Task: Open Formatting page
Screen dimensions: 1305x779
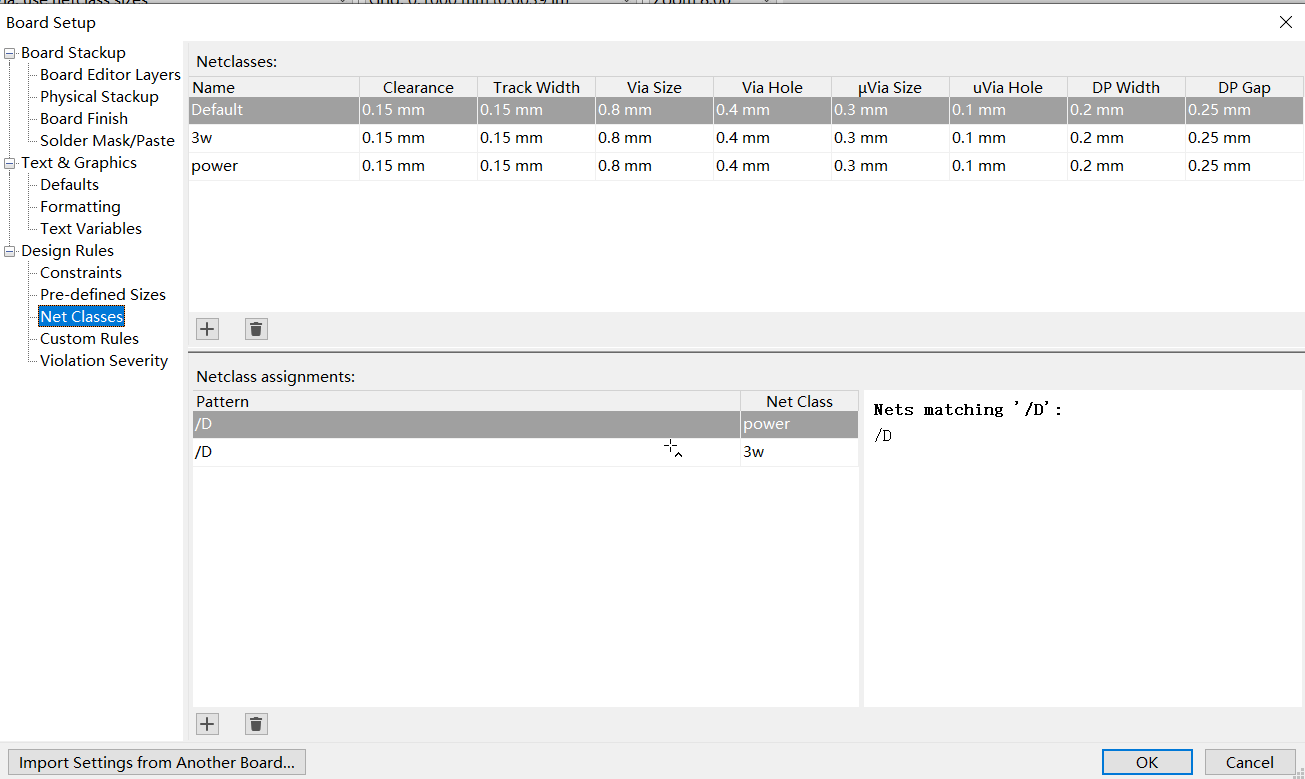Action: 80,207
